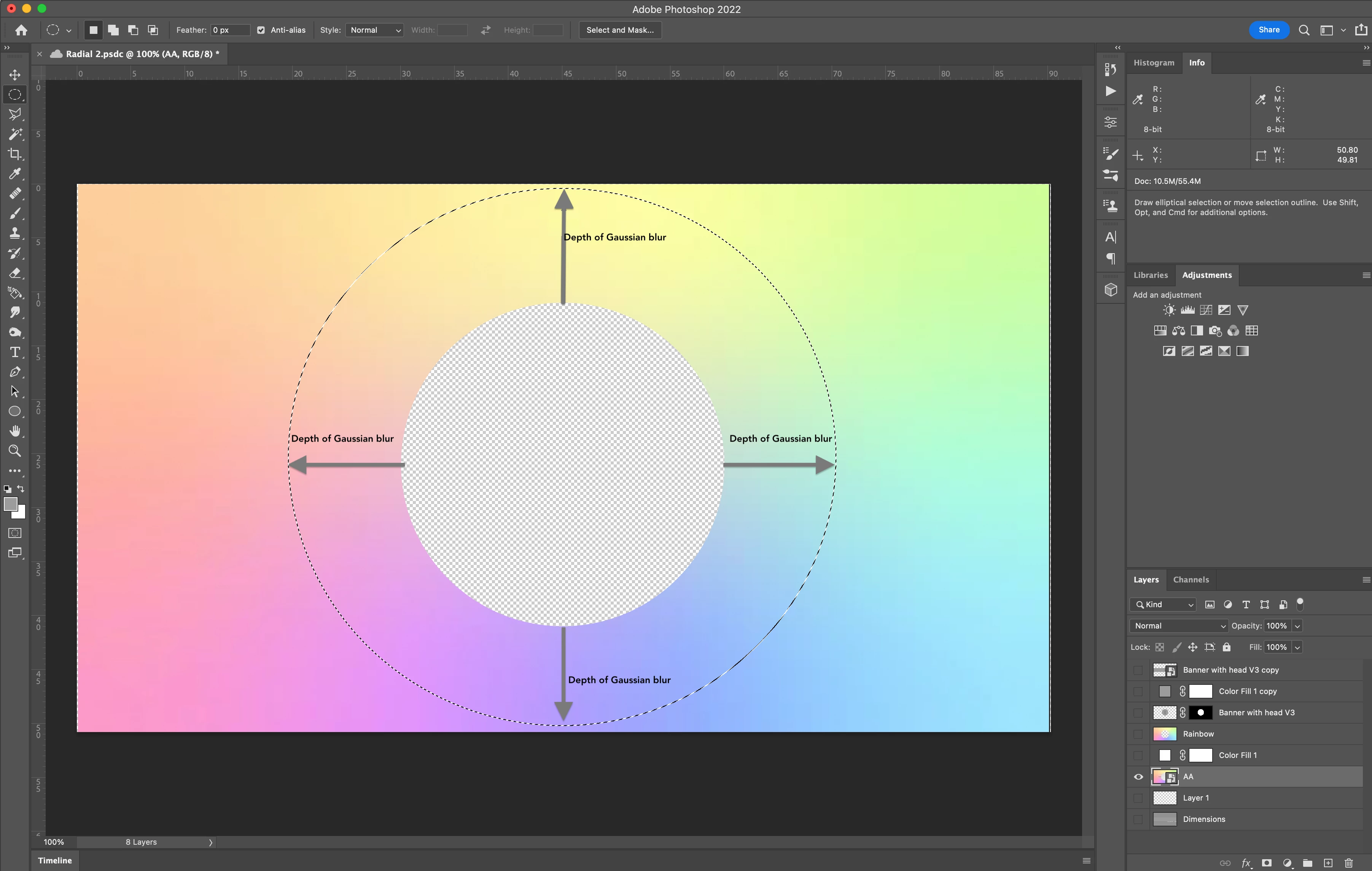The width and height of the screenshot is (1372, 871).
Task: Select the Zoom tool
Action: (x=15, y=451)
